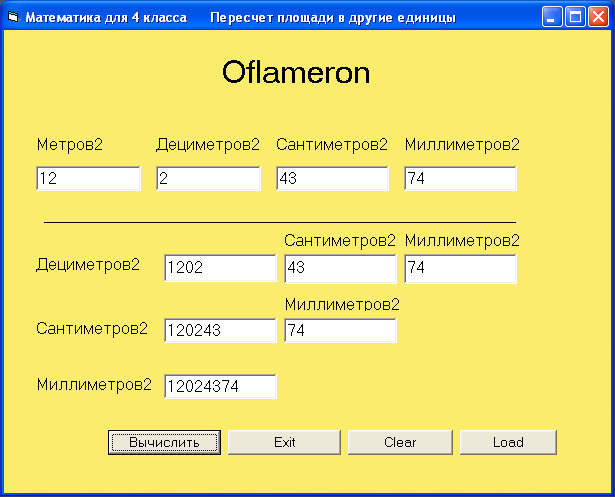Click the Clear button
Screen dimensions: 615x497
400,442
